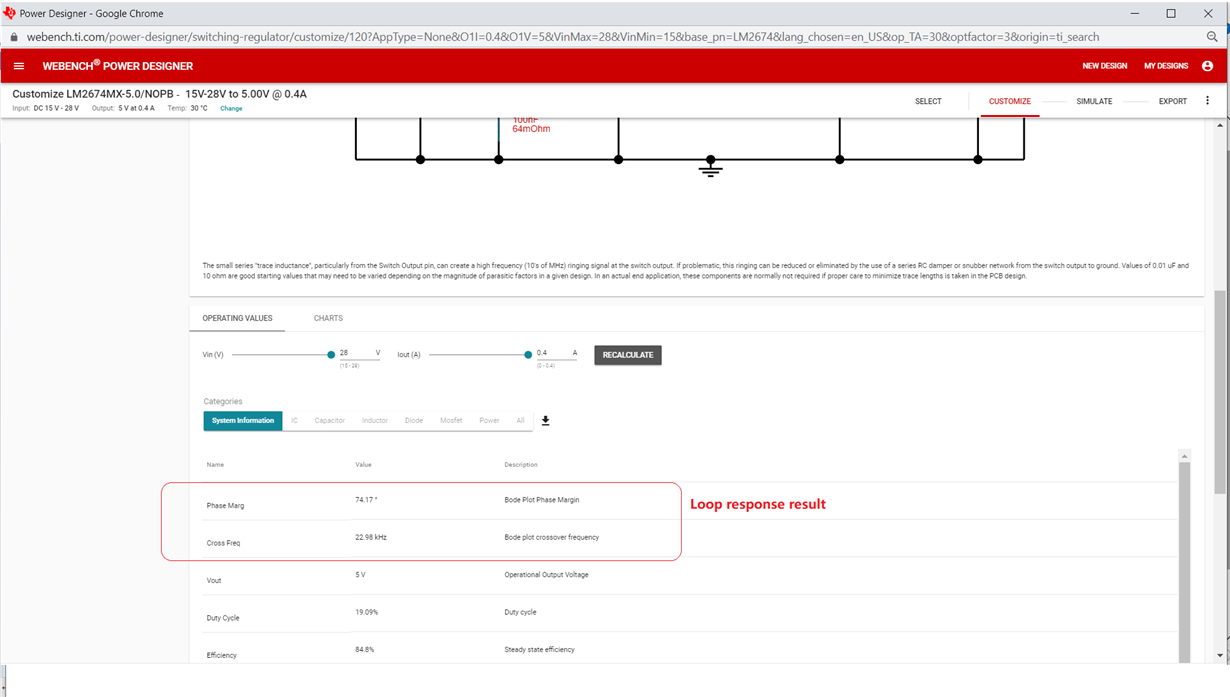Click the Vout row name
Screen dimensions: 1230x697
[214, 580]
